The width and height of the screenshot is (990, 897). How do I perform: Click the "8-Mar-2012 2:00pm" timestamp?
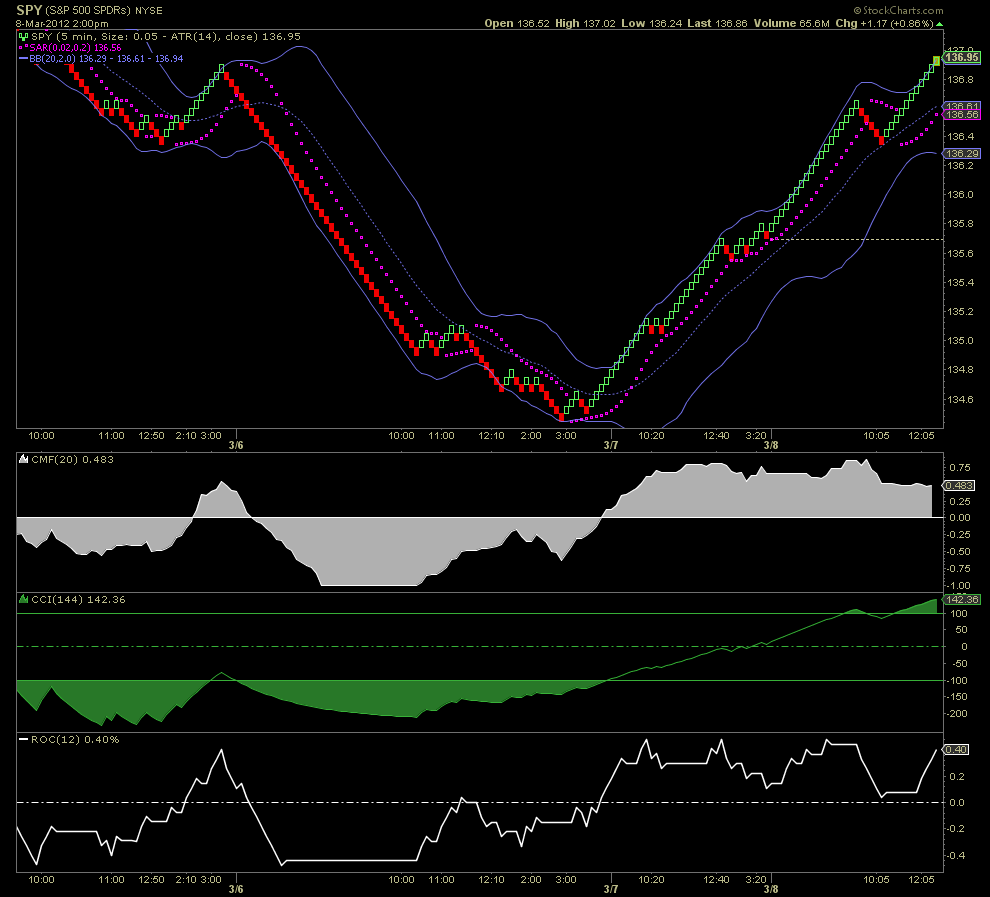pyautogui.click(x=62, y=24)
